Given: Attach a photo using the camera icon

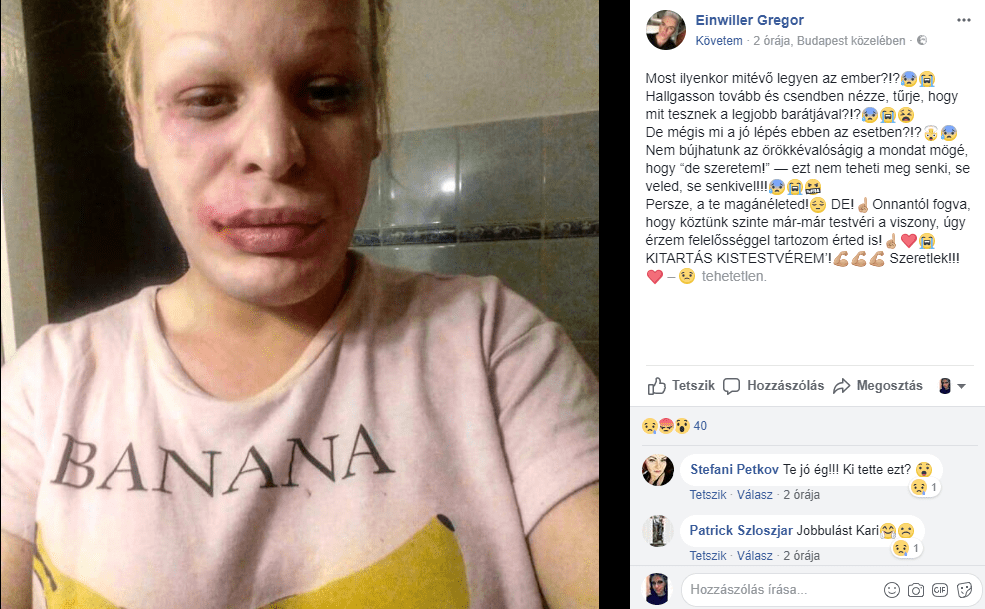Looking at the screenshot, I should click(916, 590).
